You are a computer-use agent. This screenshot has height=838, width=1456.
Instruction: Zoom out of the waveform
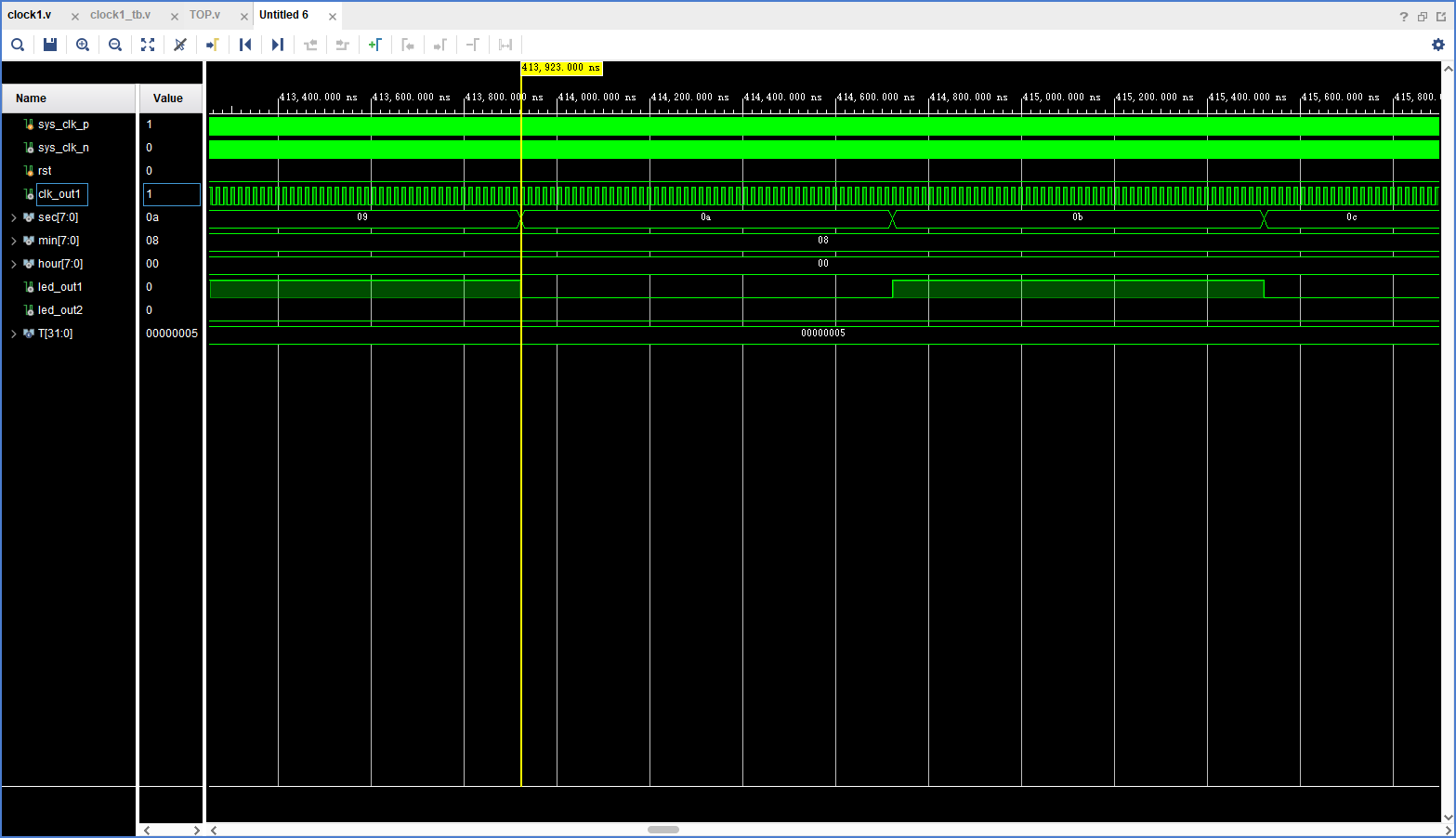click(115, 45)
